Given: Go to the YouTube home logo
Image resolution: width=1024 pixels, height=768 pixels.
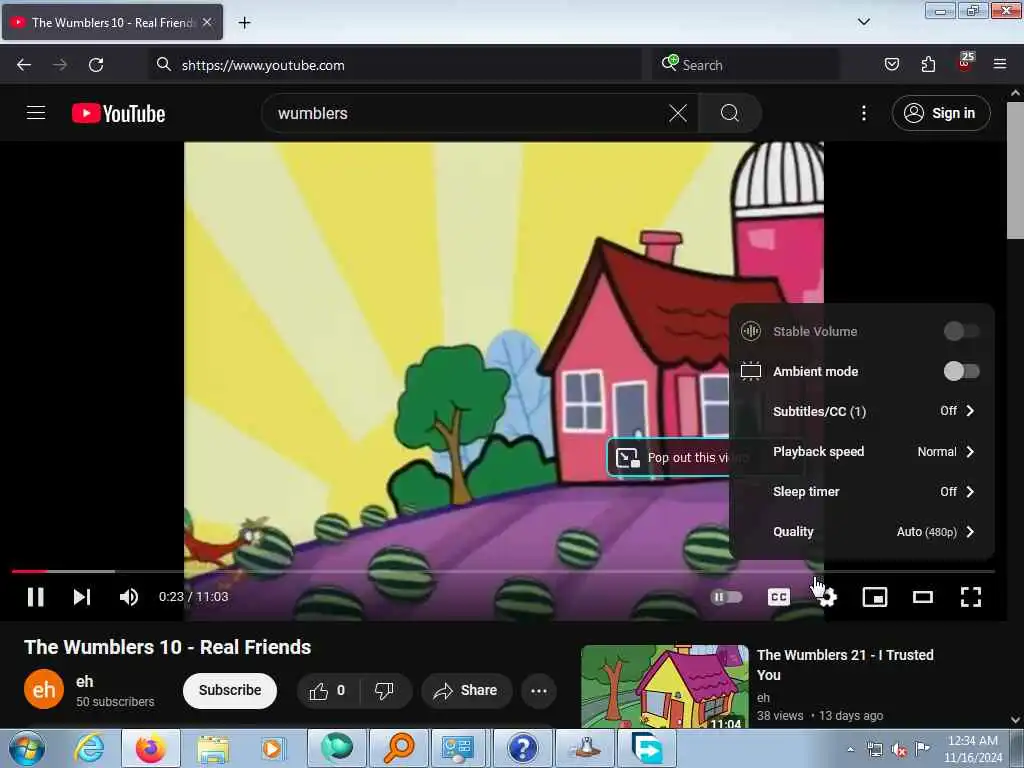Looking at the screenshot, I should click(x=118, y=113).
